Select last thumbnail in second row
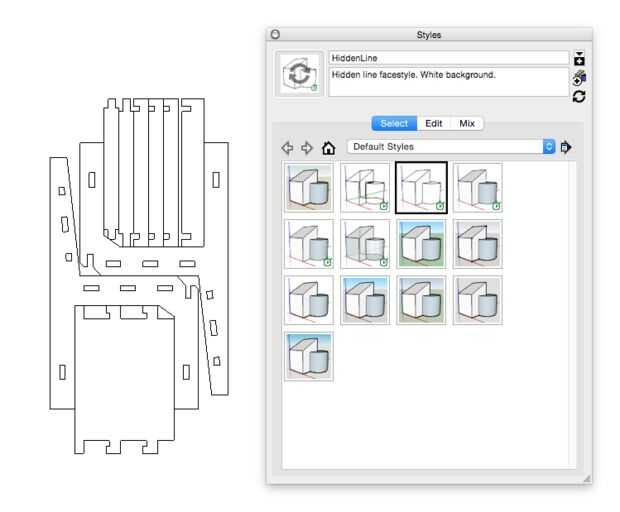The width and height of the screenshot is (620, 512). (478, 244)
